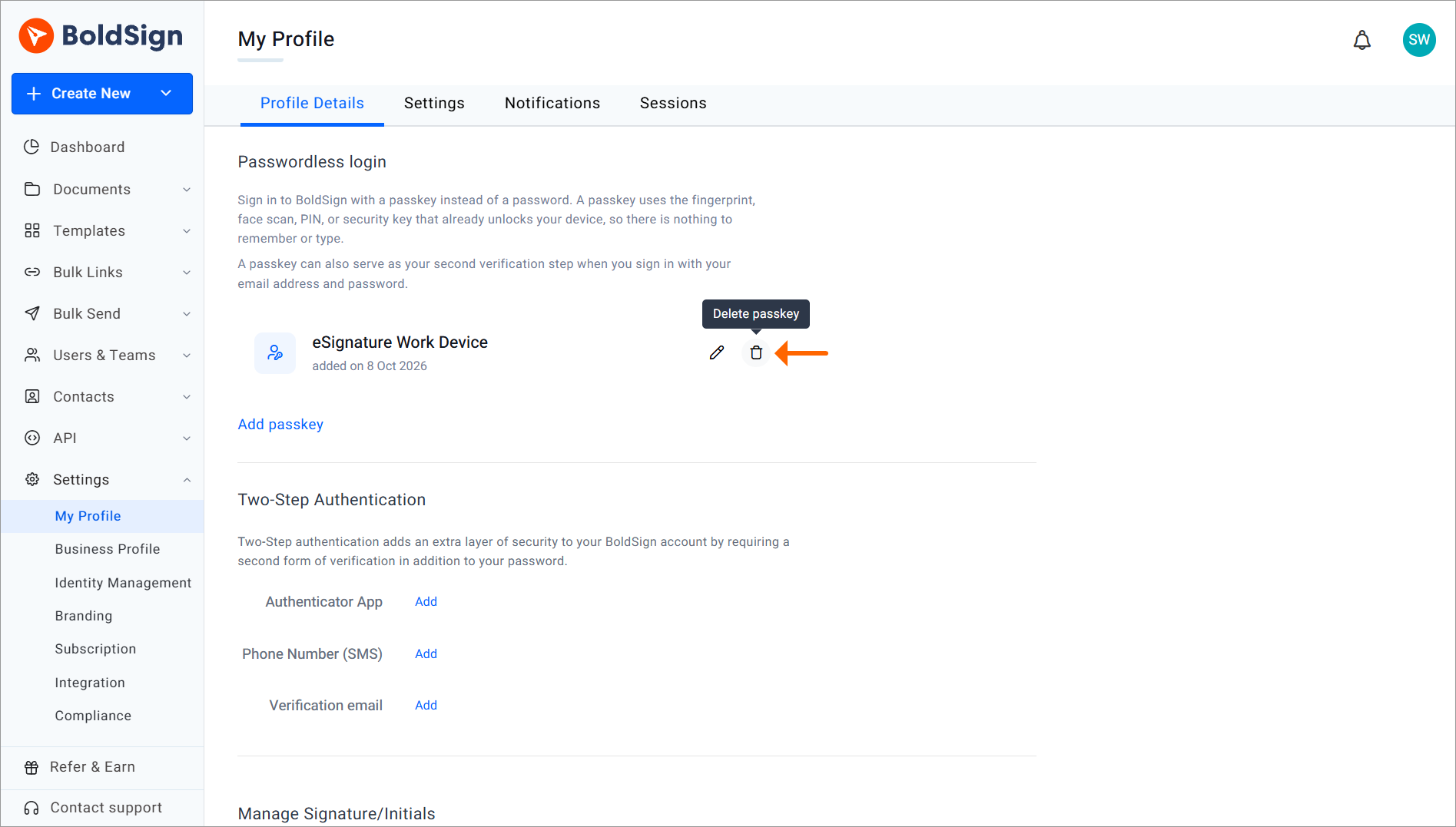Screen dimensions: 1456x827
Task: Add an Authenticator App
Action: point(426,601)
